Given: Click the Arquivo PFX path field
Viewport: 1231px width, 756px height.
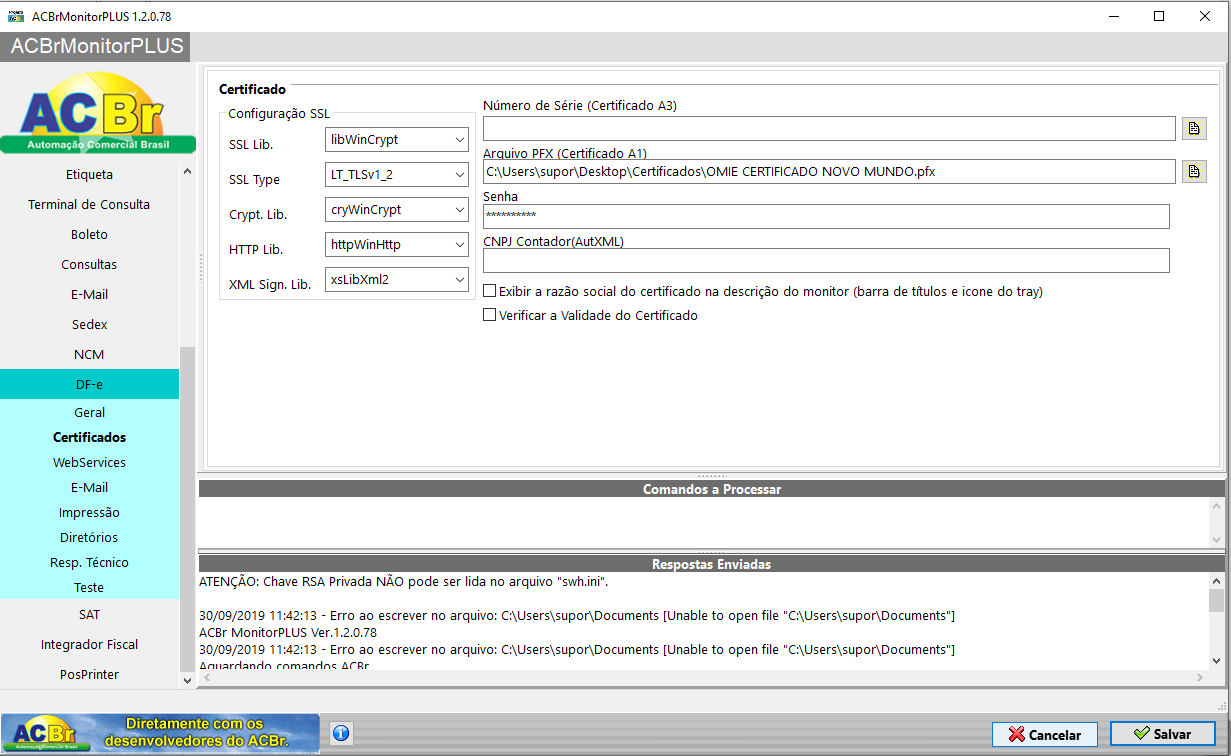Looking at the screenshot, I should coord(829,171).
